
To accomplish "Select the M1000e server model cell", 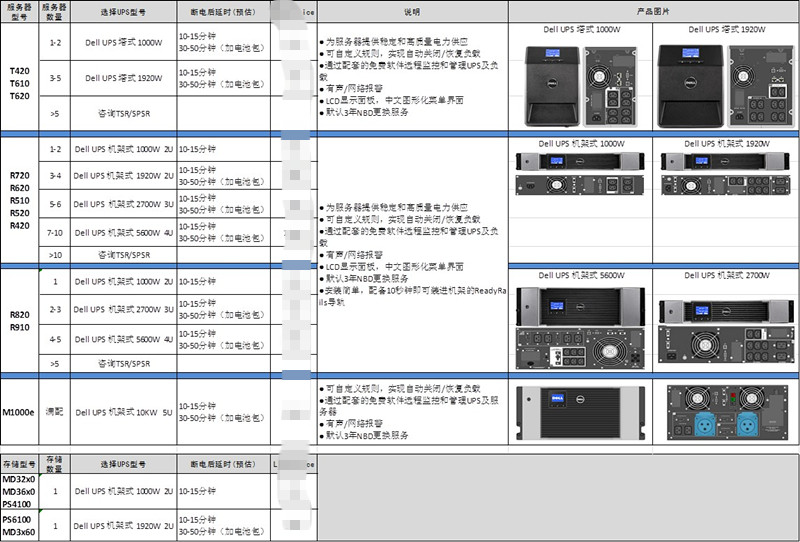I will (x=19, y=412).
